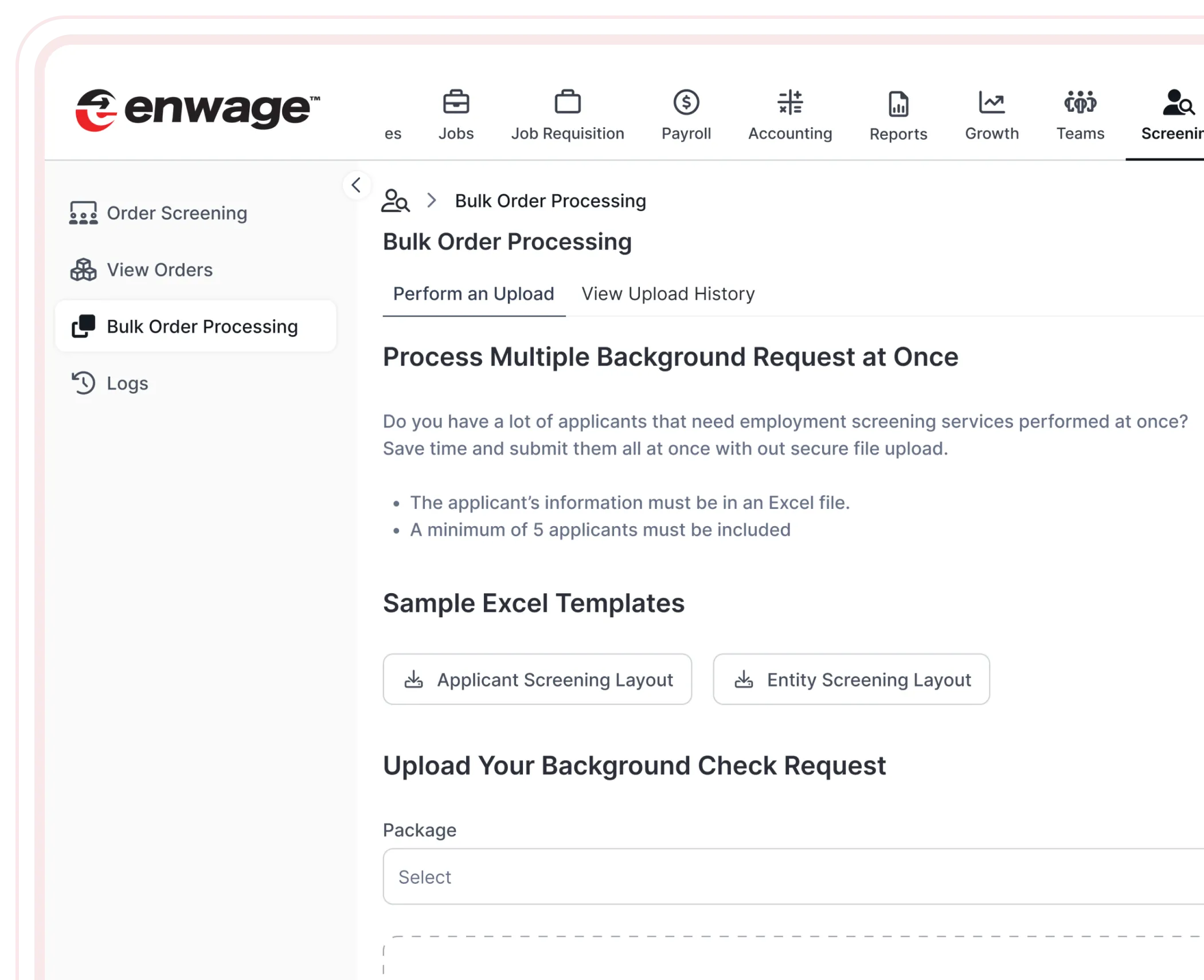Open the Package Select dropdown
This screenshot has width=1204, height=980.
[791, 877]
